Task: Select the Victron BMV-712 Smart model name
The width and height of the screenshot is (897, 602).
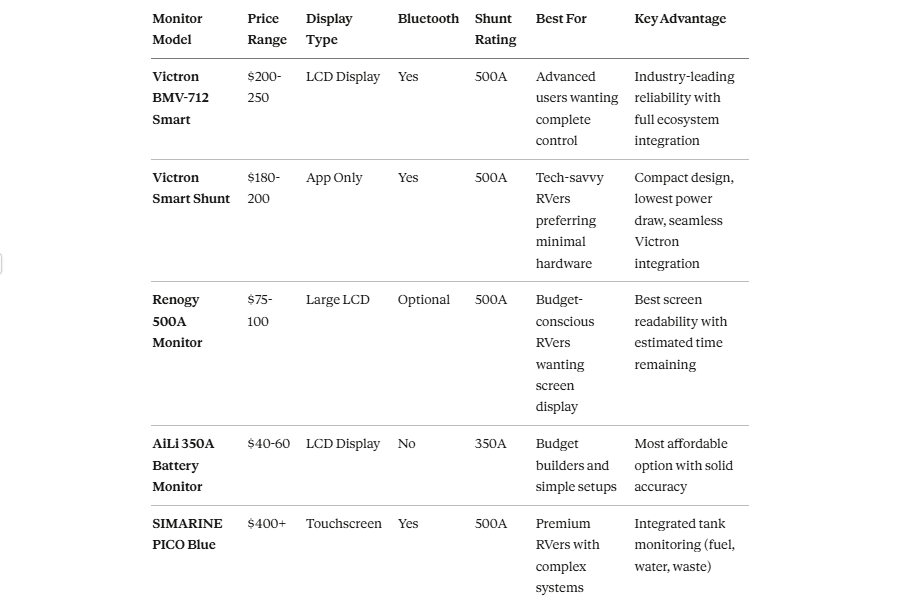Action: (180, 98)
